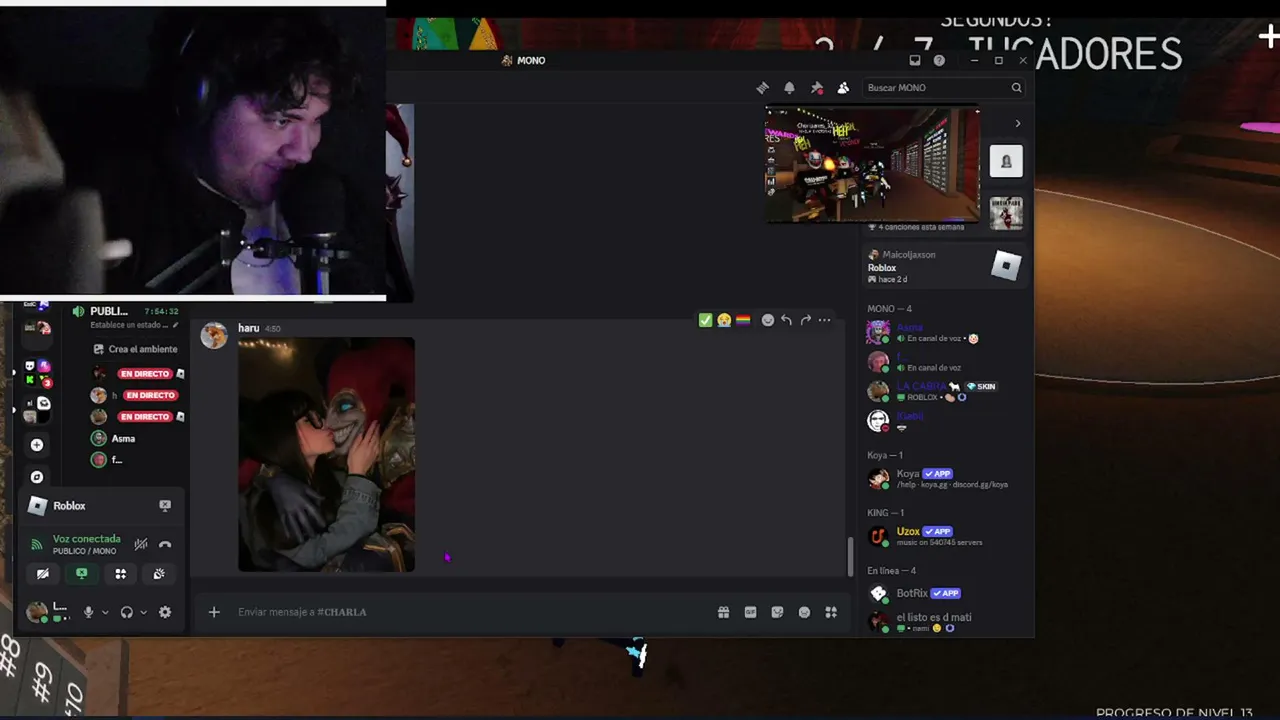
Task: Open user settings gear
Action: tap(165, 612)
